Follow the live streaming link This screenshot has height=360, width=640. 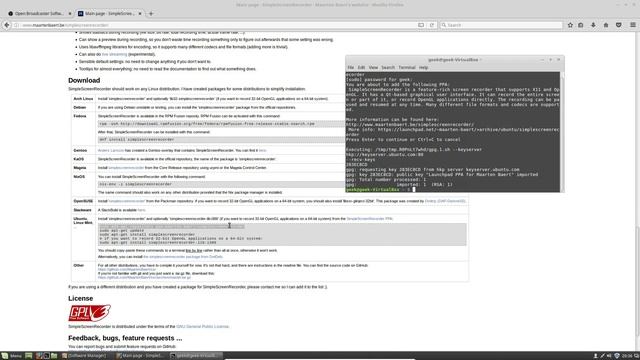pos(114,54)
